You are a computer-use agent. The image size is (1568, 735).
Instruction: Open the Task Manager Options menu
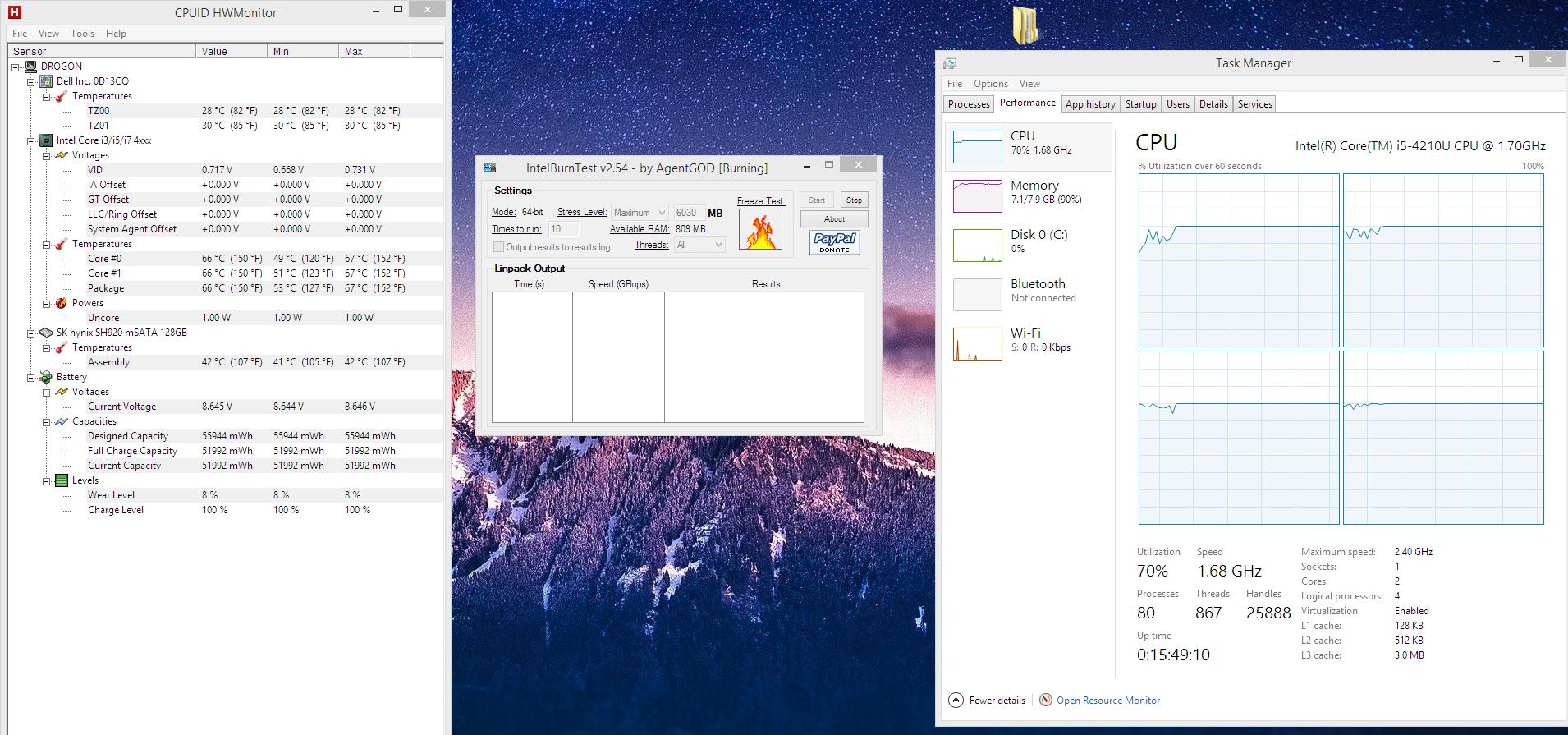(991, 84)
